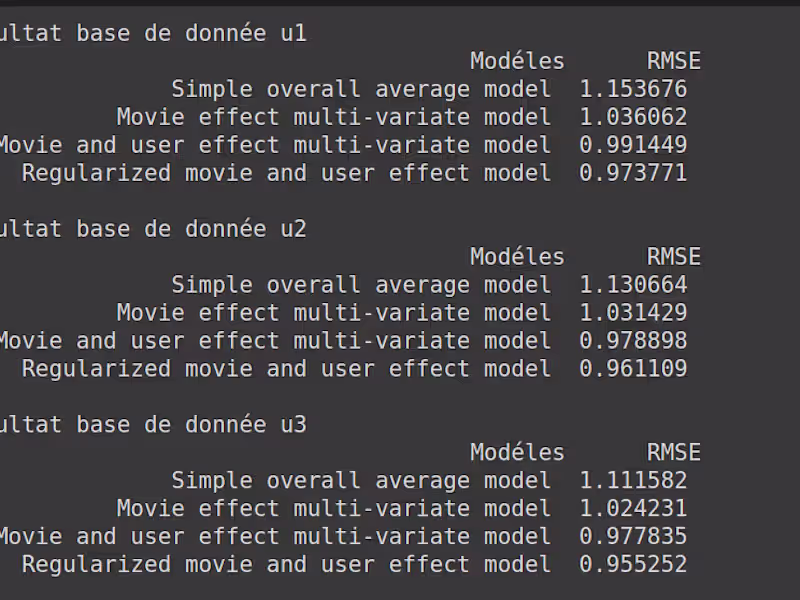Screen dimensions: 800x600
Task: Click the RMSE value 0.973771
Action: click(x=633, y=173)
